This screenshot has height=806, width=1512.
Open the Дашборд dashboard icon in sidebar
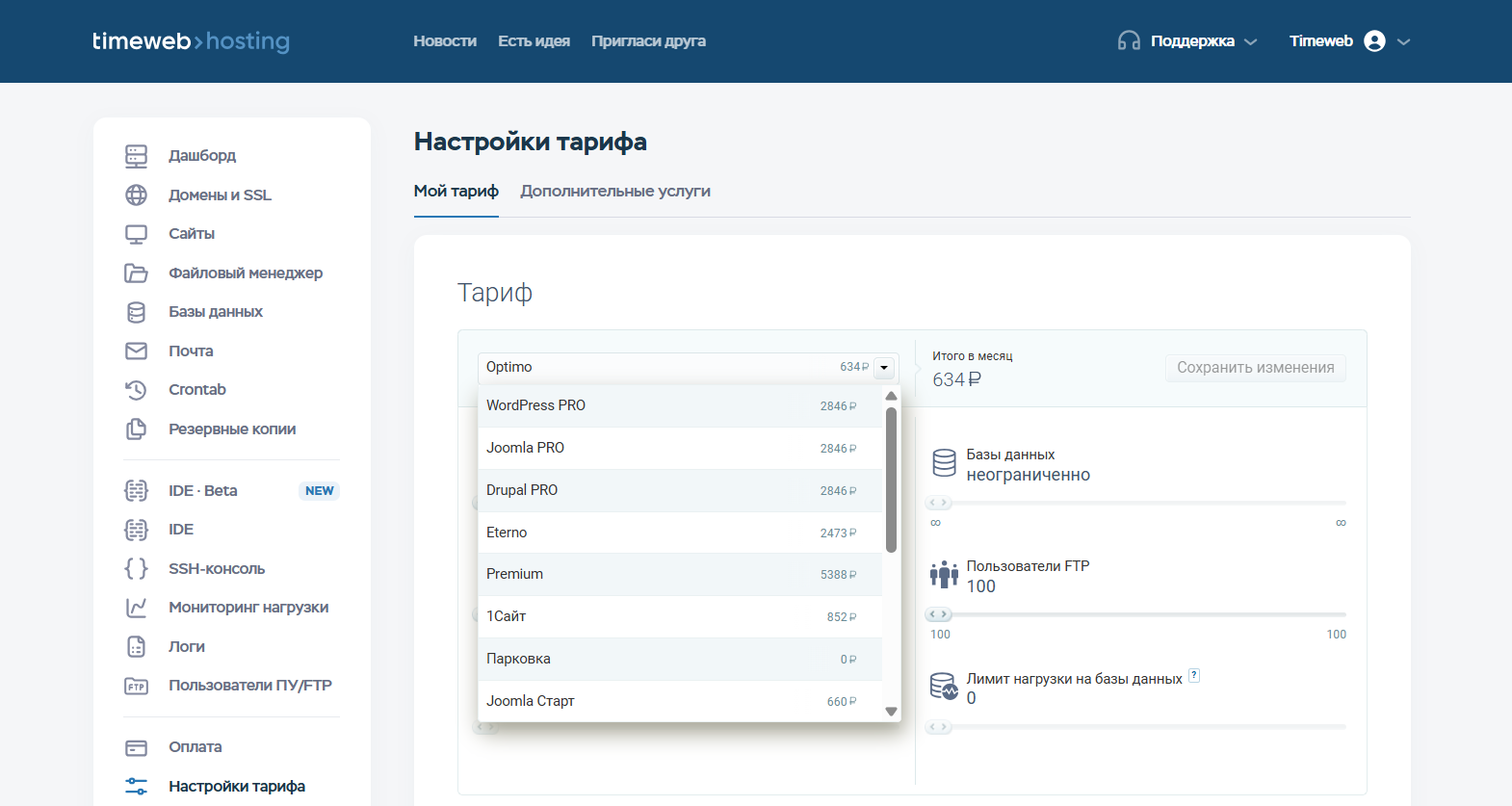pos(137,156)
